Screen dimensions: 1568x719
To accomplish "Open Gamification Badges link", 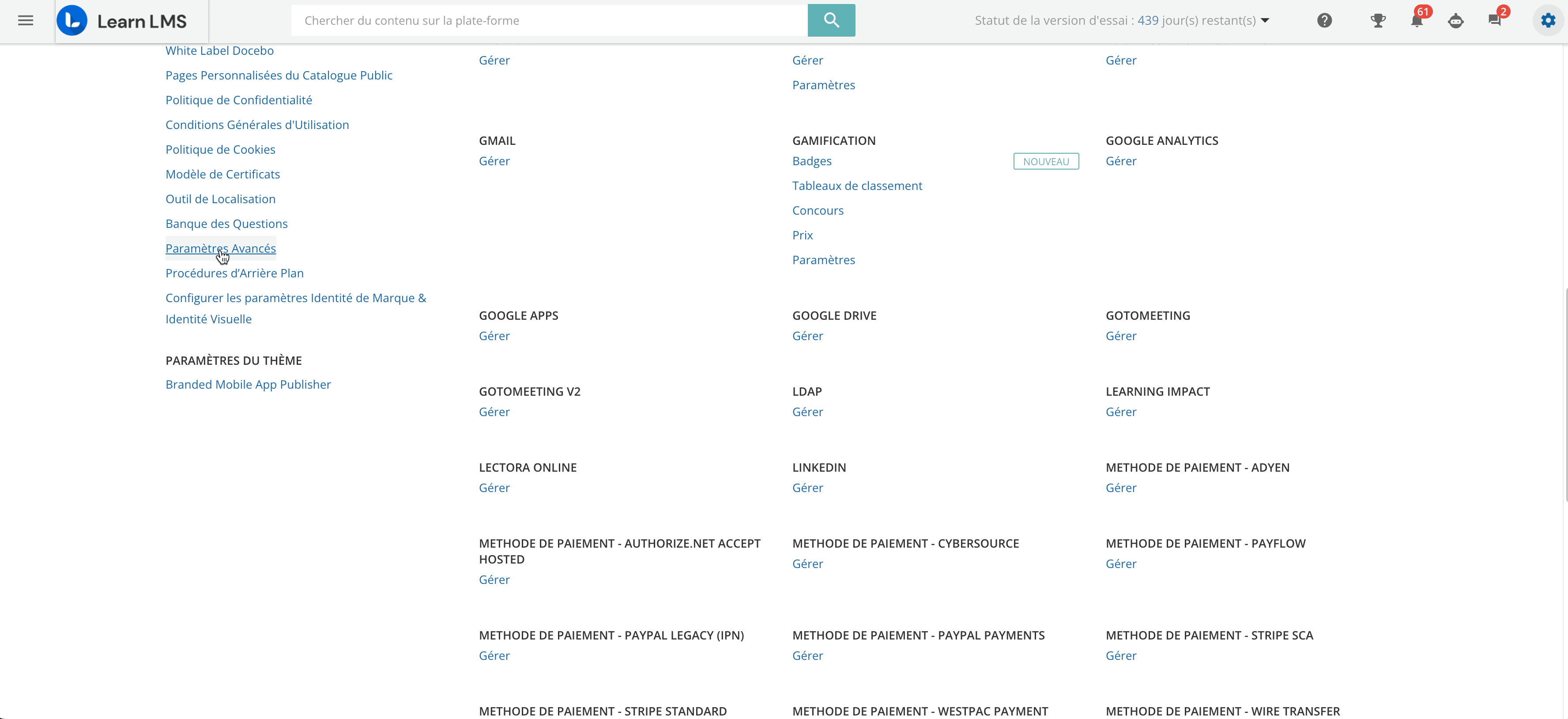I will [812, 161].
